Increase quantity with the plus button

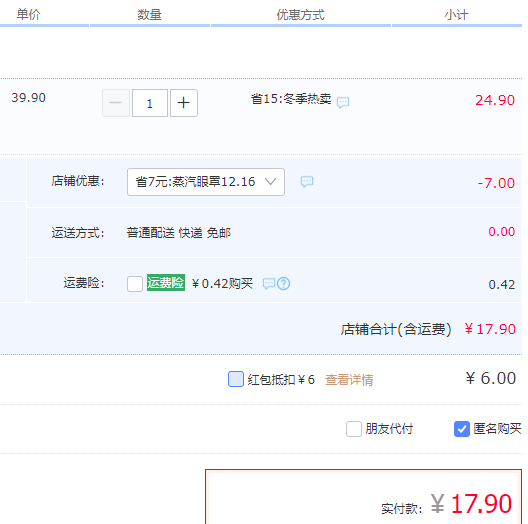(x=184, y=103)
